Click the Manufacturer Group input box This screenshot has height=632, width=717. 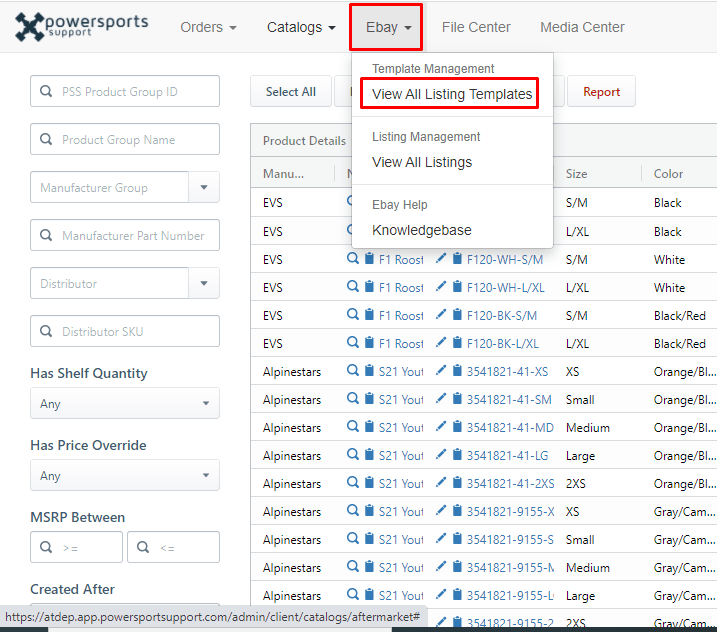point(109,187)
